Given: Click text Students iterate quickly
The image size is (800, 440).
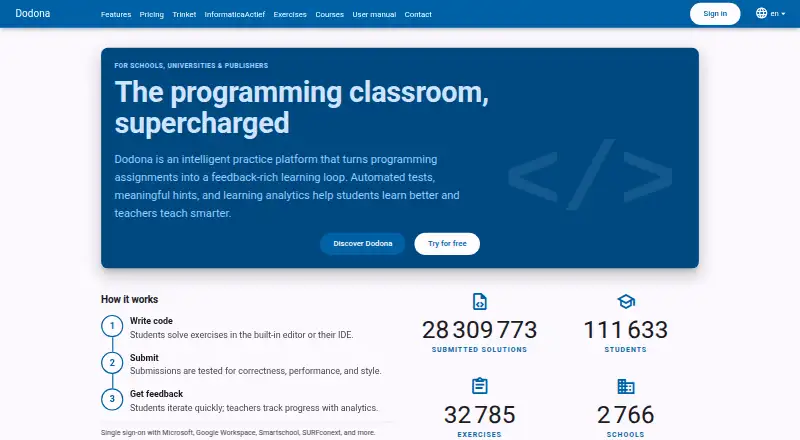Looking at the screenshot, I should tap(254, 408).
